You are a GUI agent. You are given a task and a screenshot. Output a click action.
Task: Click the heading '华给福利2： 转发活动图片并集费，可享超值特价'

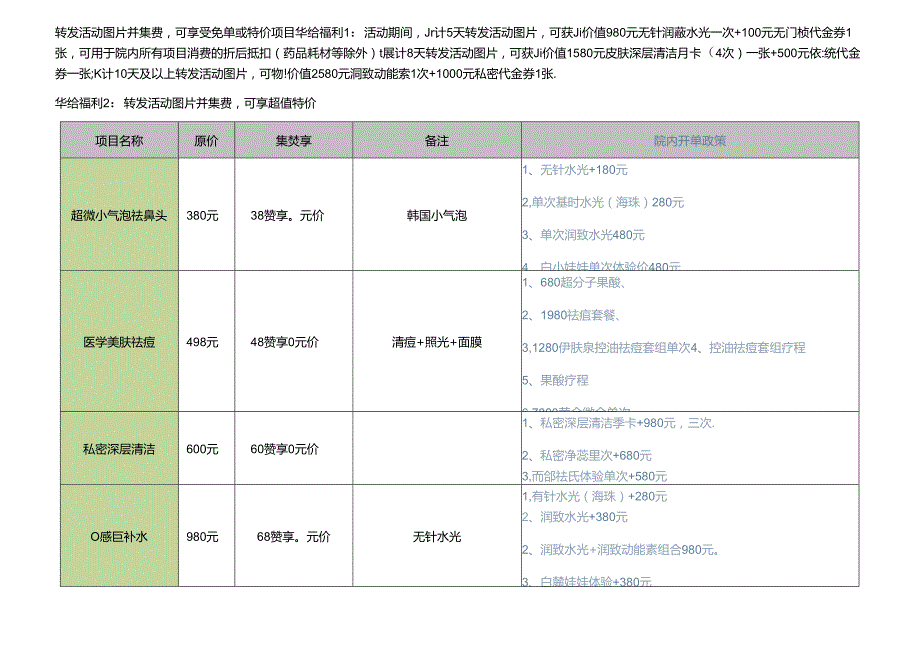pos(185,103)
